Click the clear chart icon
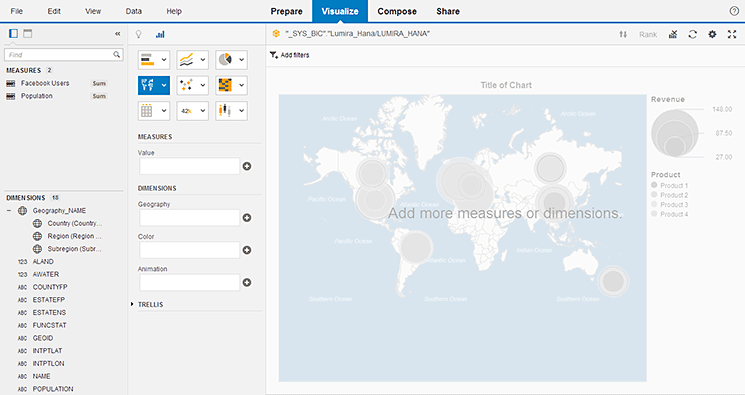This screenshot has height=395, width=745. point(673,34)
